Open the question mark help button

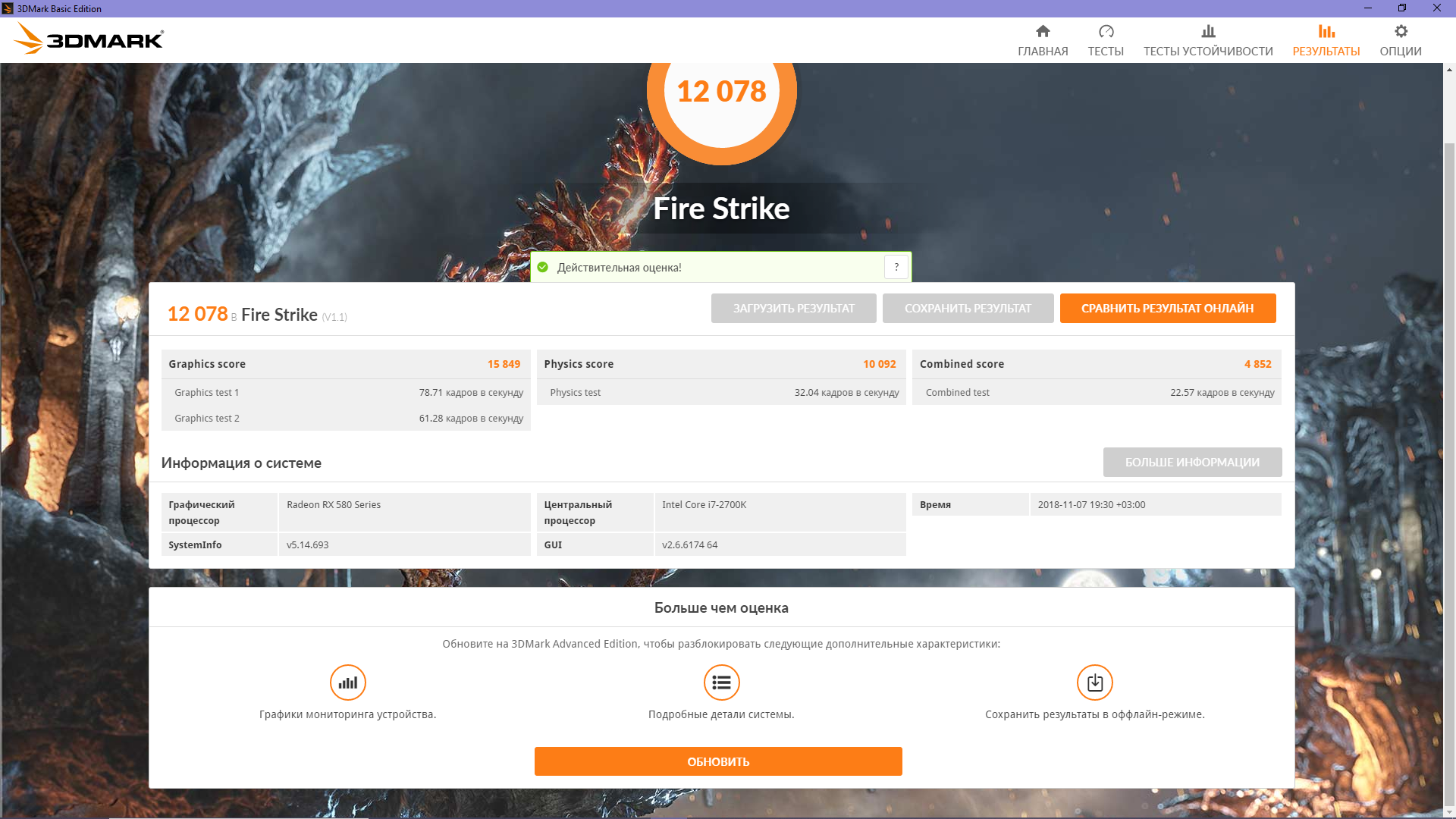pyautogui.click(x=896, y=267)
